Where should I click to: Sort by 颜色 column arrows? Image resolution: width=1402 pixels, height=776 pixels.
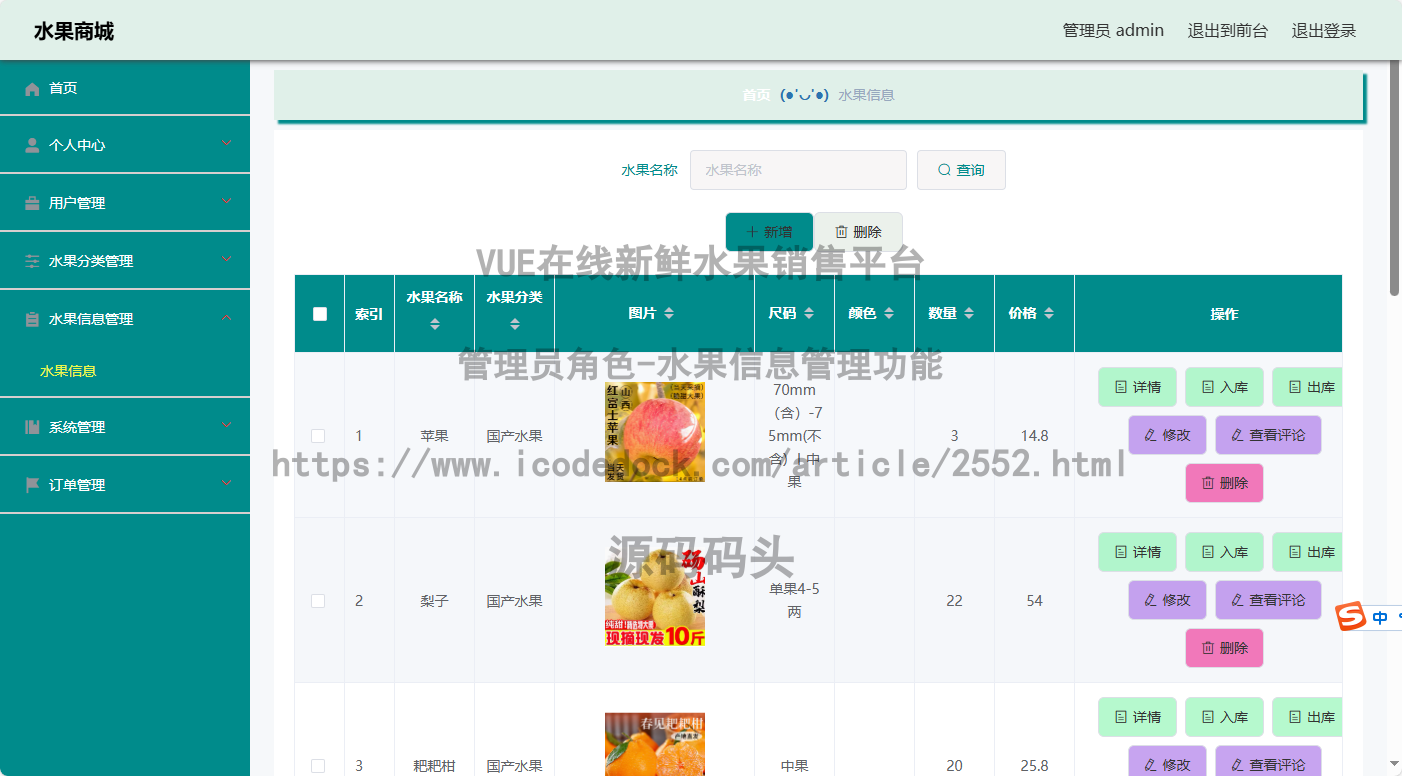tap(889, 314)
